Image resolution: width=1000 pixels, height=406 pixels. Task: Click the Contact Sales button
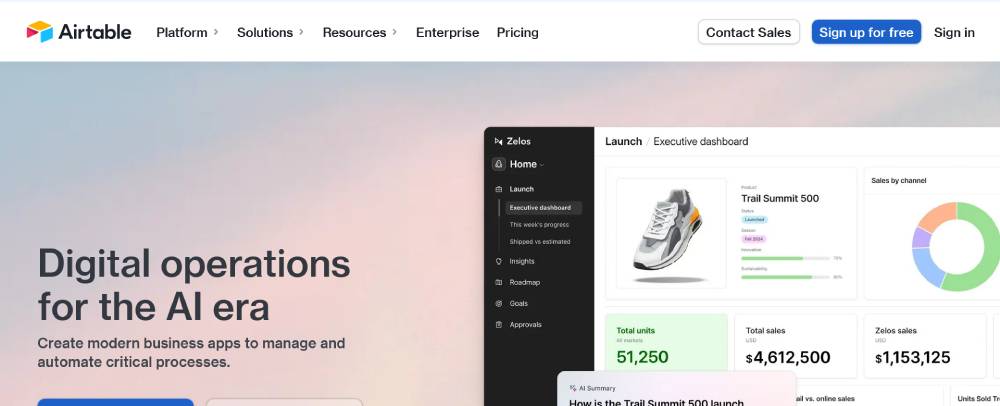(x=749, y=32)
